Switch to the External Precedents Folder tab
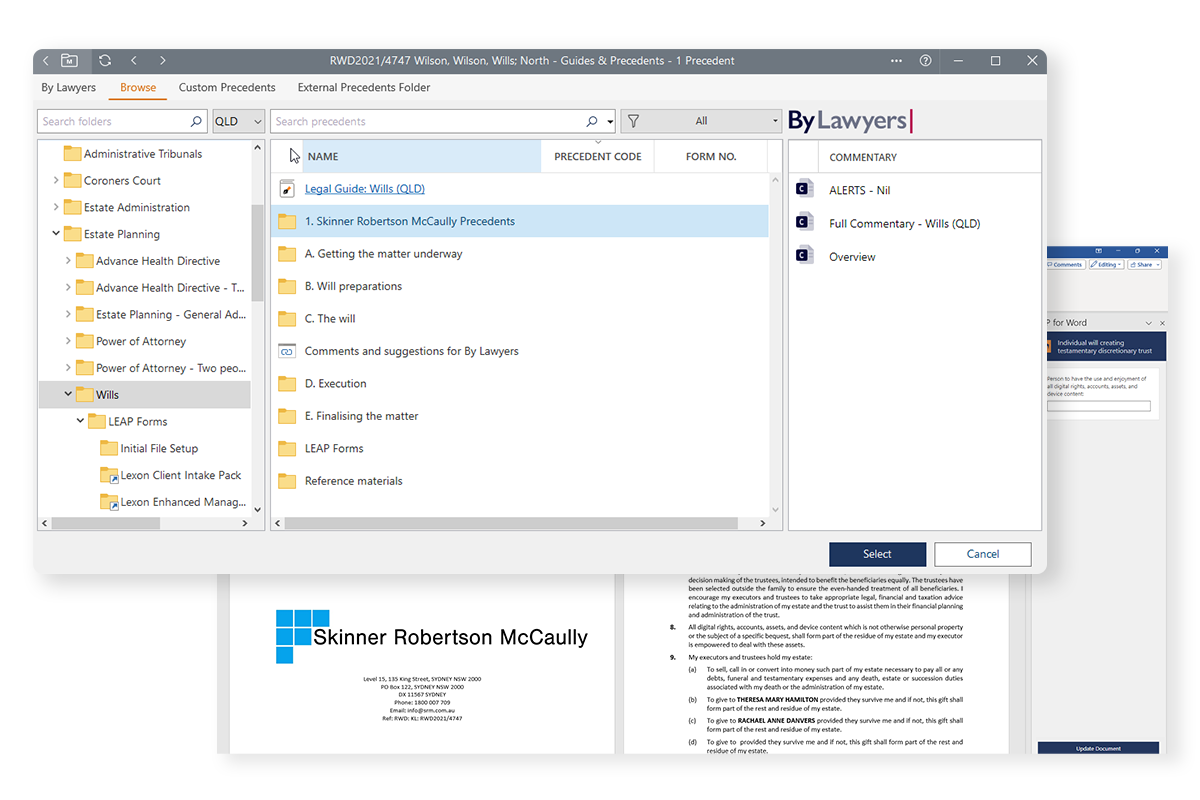Image resolution: width=1200 pixels, height=800 pixels. coord(364,88)
